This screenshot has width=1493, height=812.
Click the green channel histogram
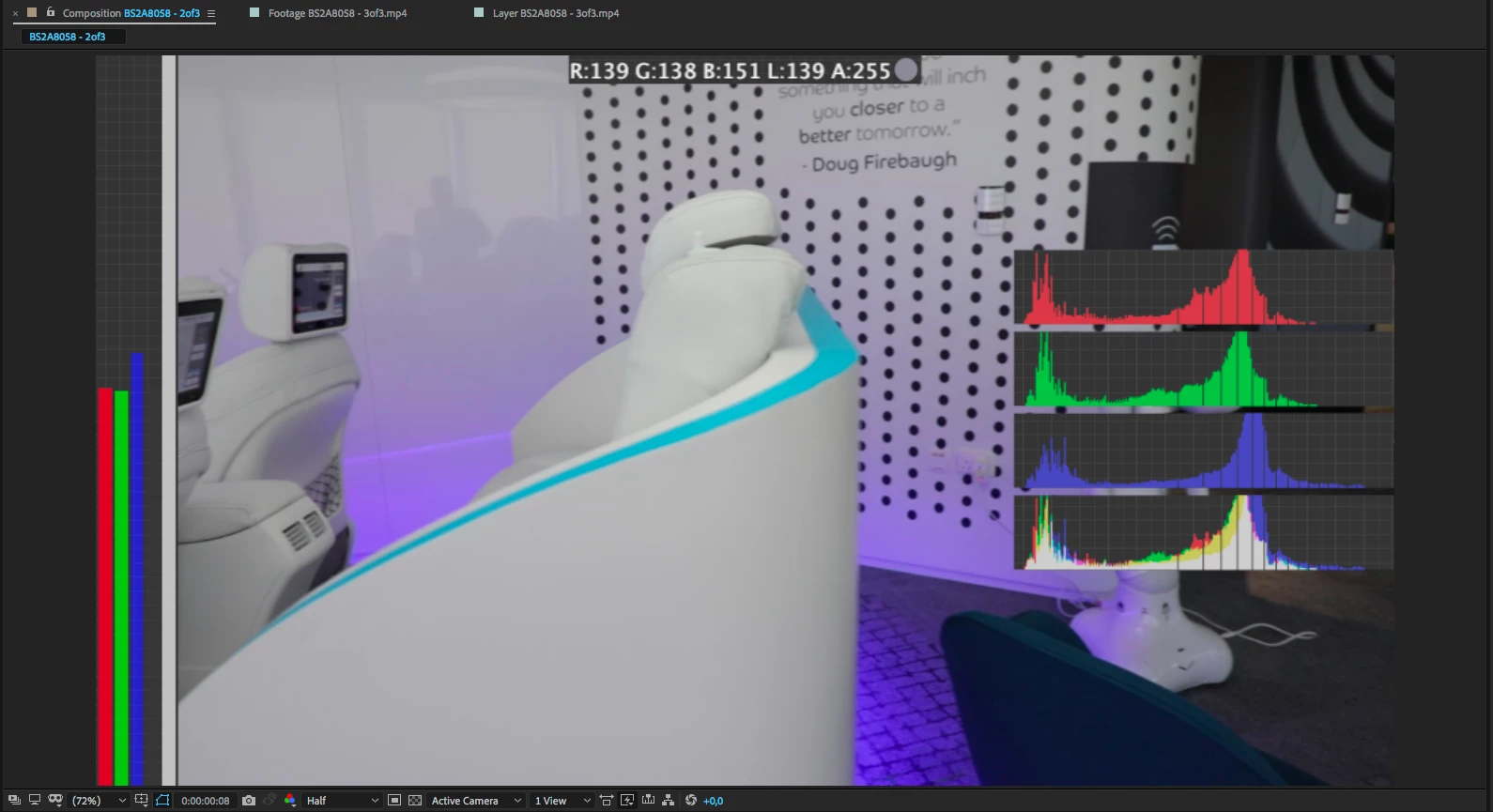pyautogui.click(x=1203, y=370)
